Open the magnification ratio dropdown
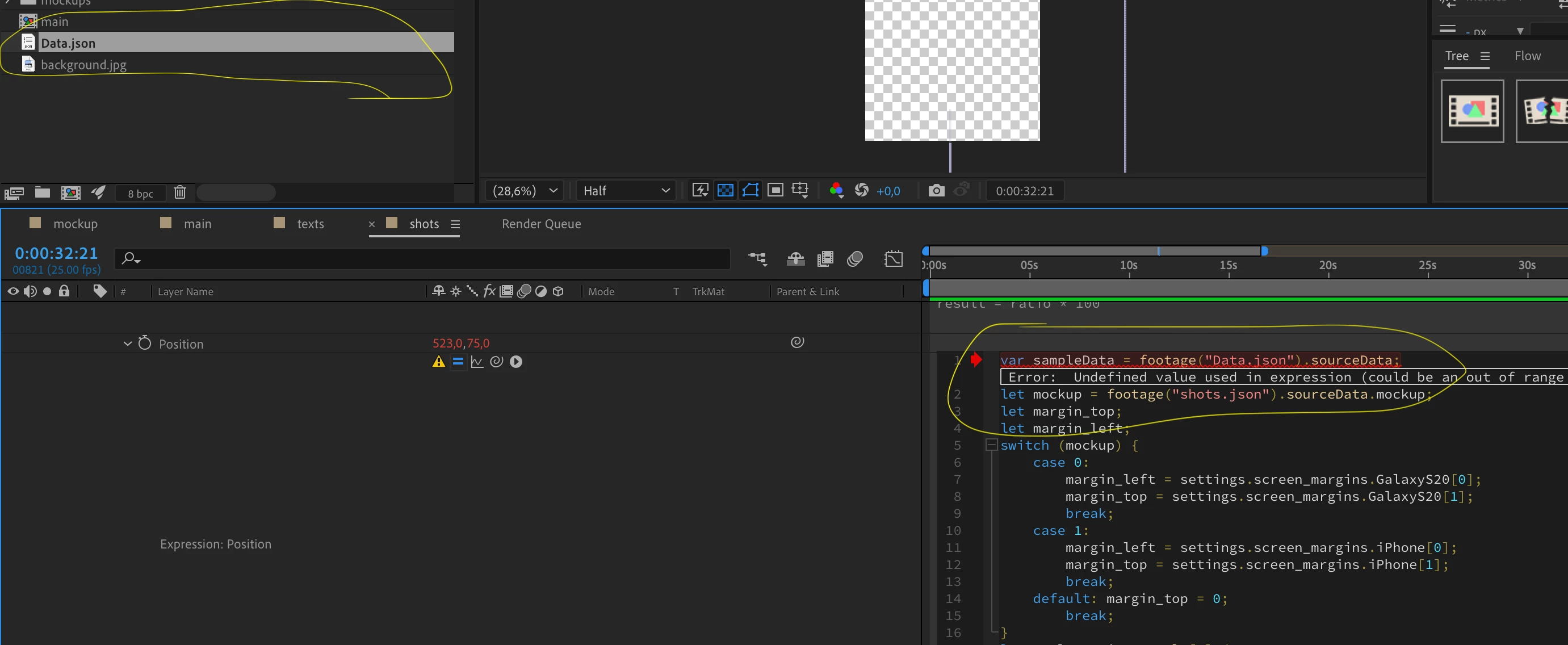Image resolution: width=1568 pixels, height=645 pixels. click(x=525, y=191)
